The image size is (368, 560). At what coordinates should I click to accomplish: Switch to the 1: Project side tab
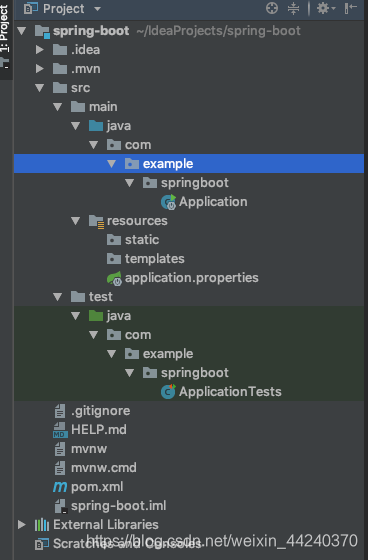(5, 38)
